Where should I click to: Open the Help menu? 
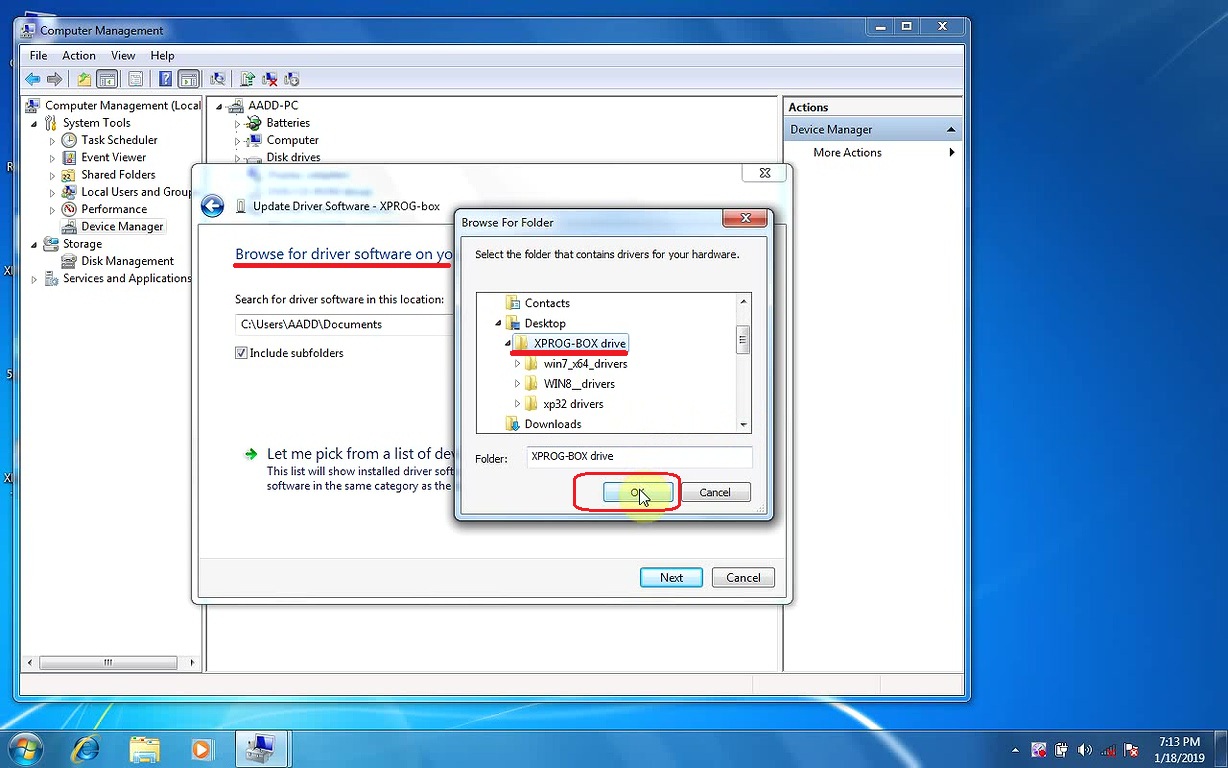coord(162,56)
